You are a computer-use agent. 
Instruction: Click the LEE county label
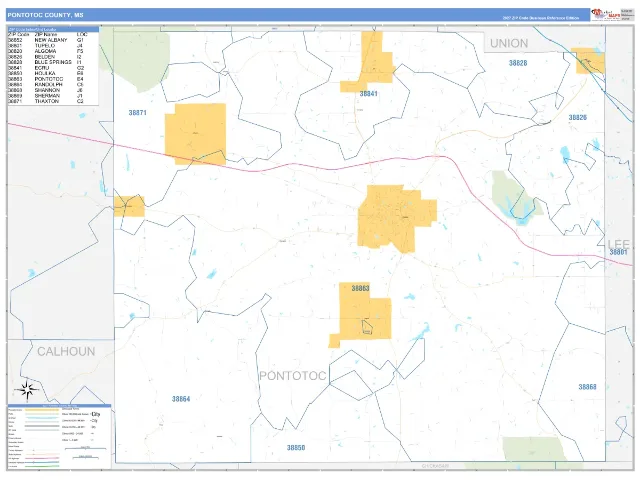click(x=619, y=244)
